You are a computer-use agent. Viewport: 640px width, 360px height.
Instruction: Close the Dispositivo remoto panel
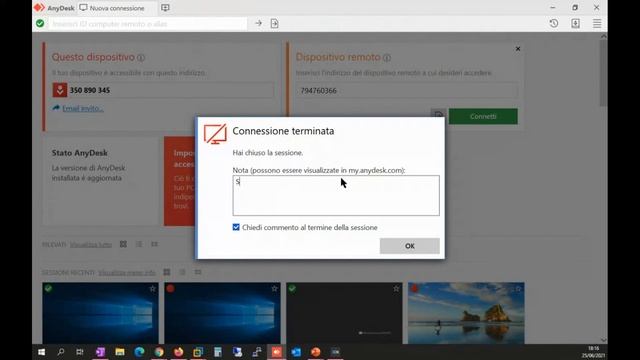click(518, 49)
